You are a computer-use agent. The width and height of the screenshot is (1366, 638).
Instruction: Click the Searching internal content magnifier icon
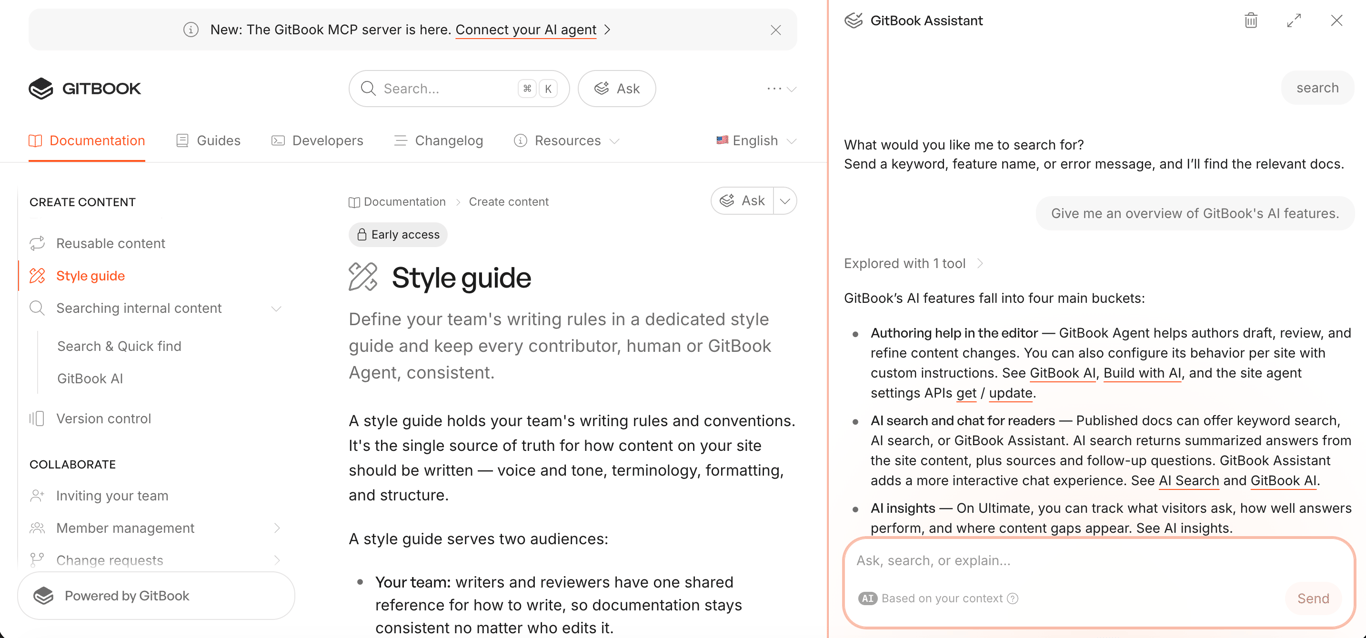point(37,308)
